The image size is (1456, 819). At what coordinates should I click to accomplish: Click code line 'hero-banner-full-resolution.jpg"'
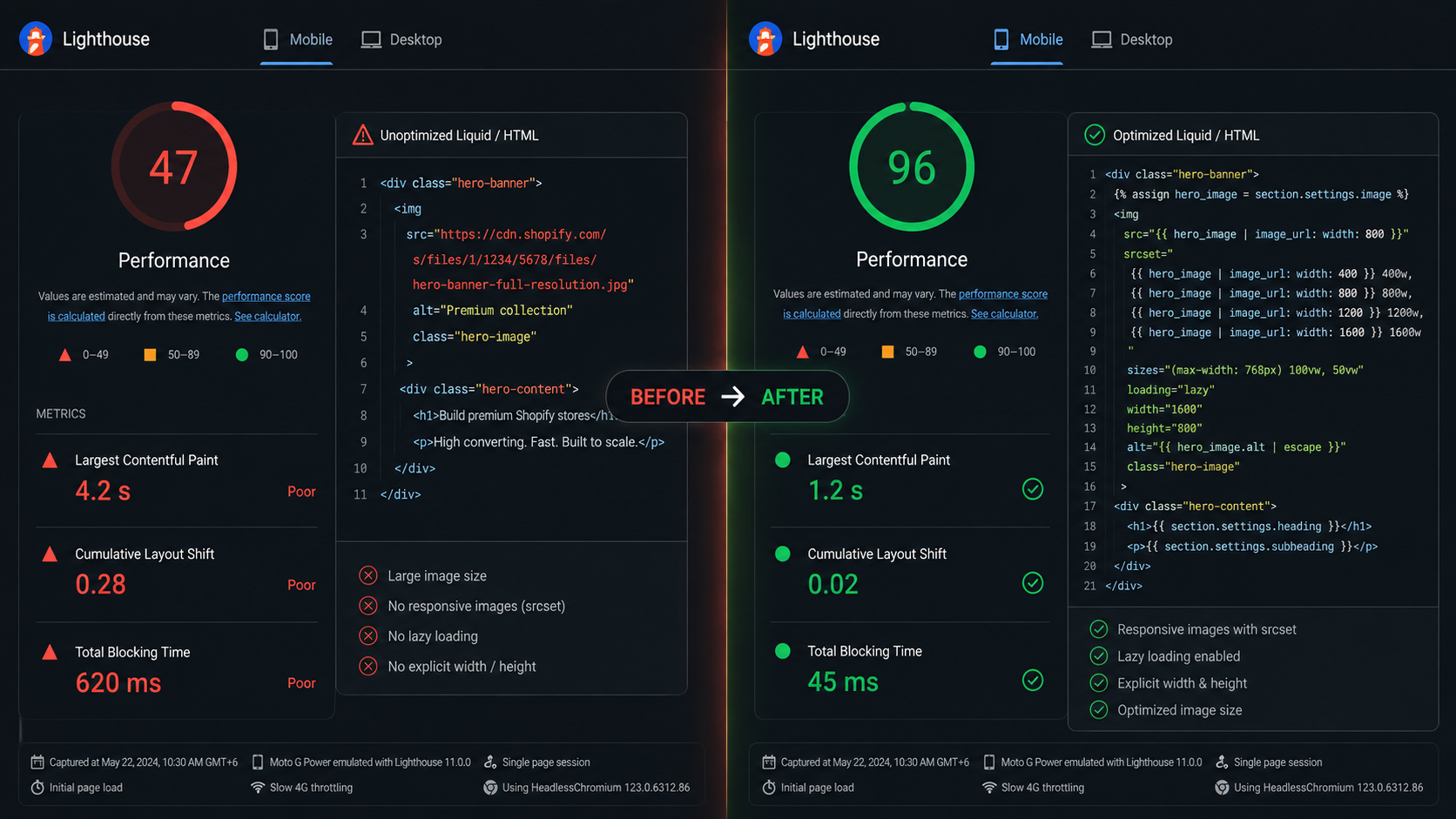click(523, 285)
